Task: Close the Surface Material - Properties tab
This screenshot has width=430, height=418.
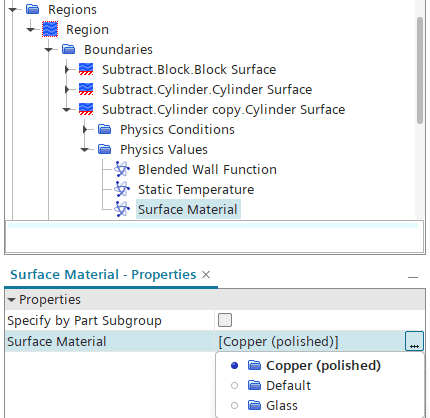Action: (x=206, y=275)
